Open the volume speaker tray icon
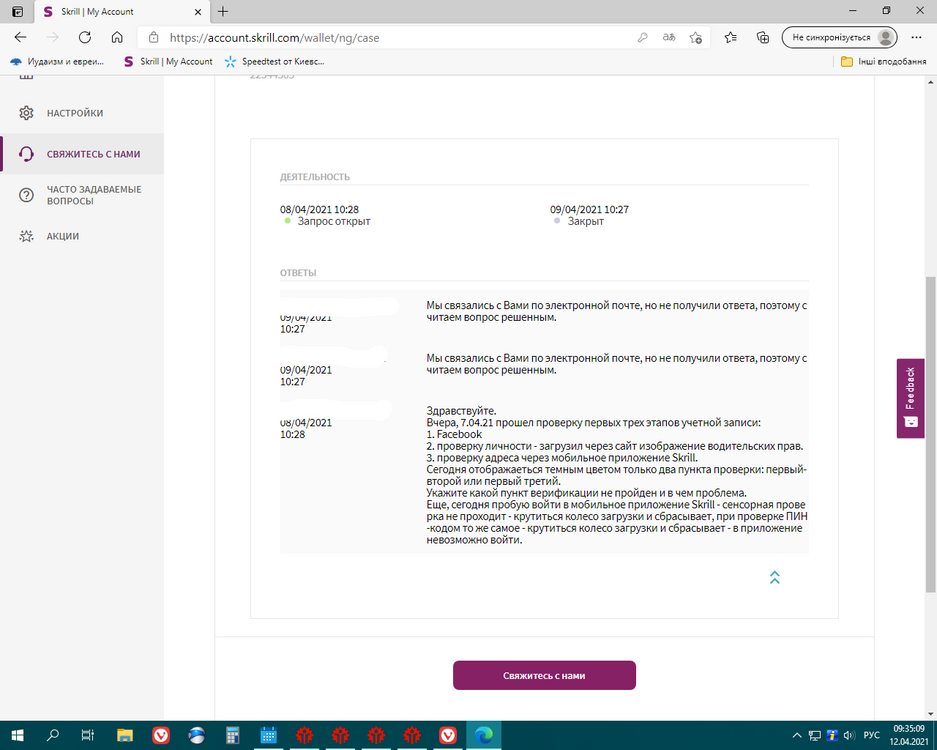The height and width of the screenshot is (750, 937). tap(849, 735)
